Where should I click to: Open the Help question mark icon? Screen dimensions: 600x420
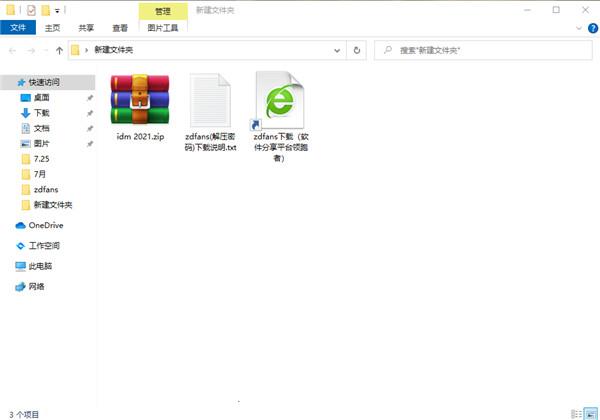point(593,28)
